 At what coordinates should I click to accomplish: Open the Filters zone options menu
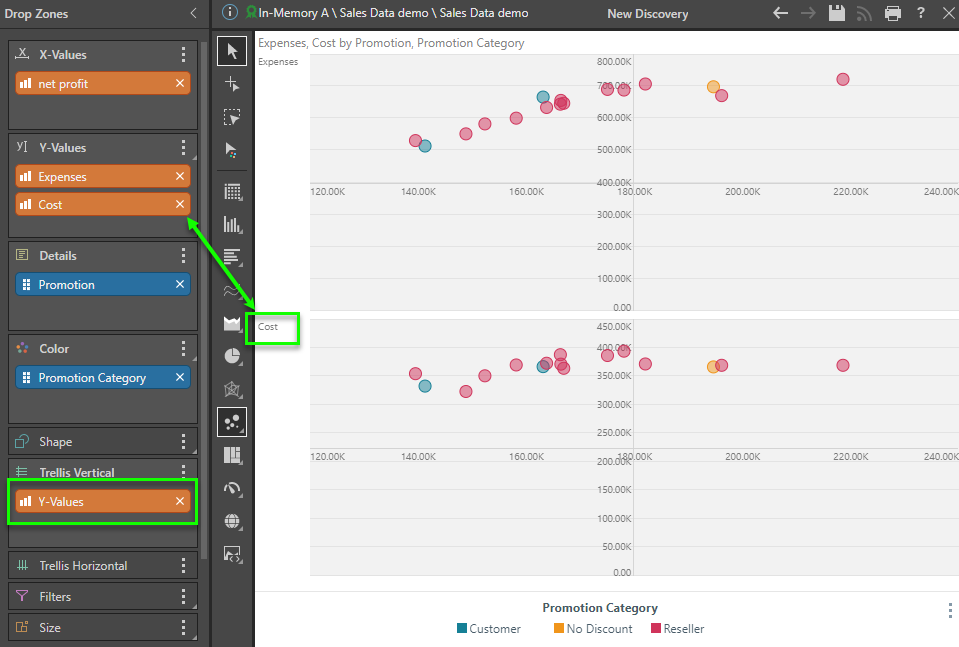pyautogui.click(x=183, y=597)
